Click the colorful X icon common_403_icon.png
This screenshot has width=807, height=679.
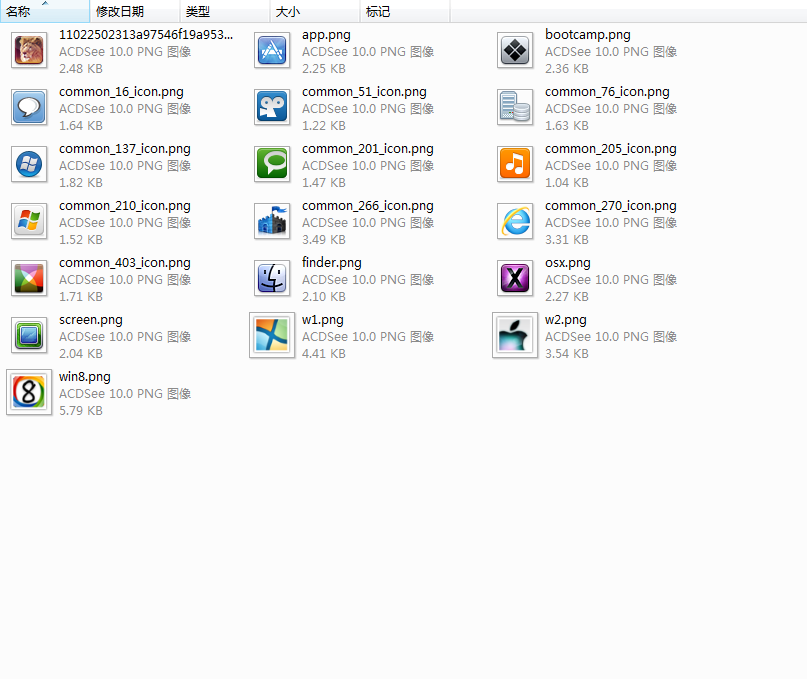(x=29, y=278)
